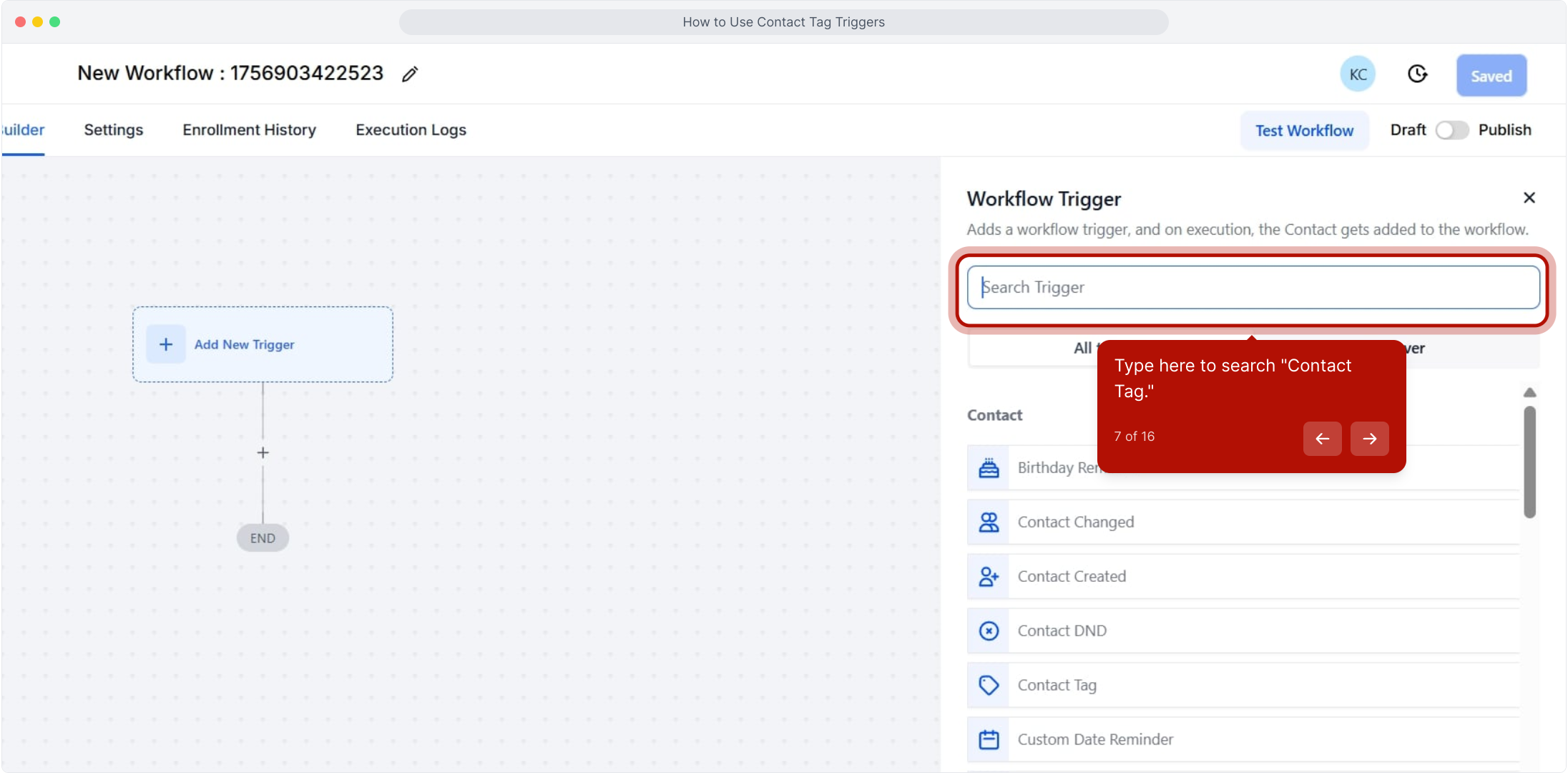Viewport: 1568px width, 773px height.
Task: Select the Contact Tag trigger icon
Action: (989, 685)
